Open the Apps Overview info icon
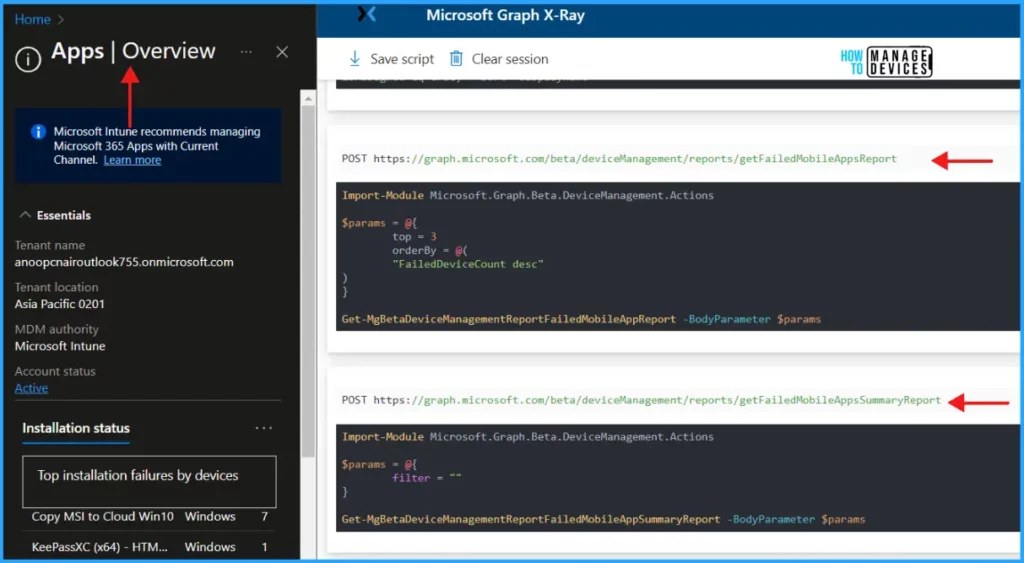Viewport: 1024px width, 563px height. [x=28, y=59]
